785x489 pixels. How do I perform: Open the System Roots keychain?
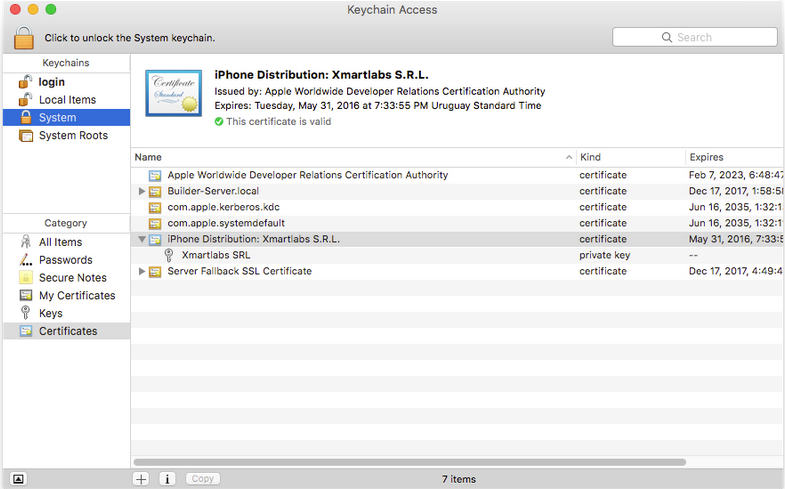point(72,135)
